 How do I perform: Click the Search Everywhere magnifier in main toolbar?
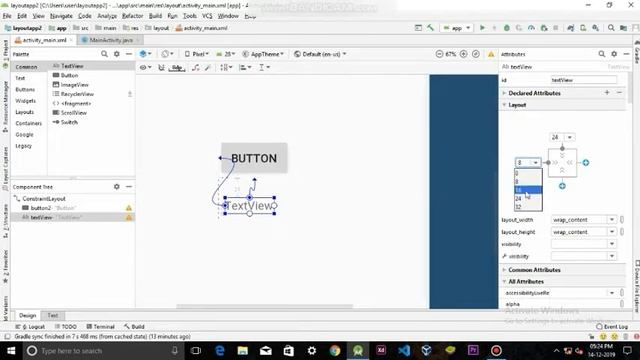611,28
